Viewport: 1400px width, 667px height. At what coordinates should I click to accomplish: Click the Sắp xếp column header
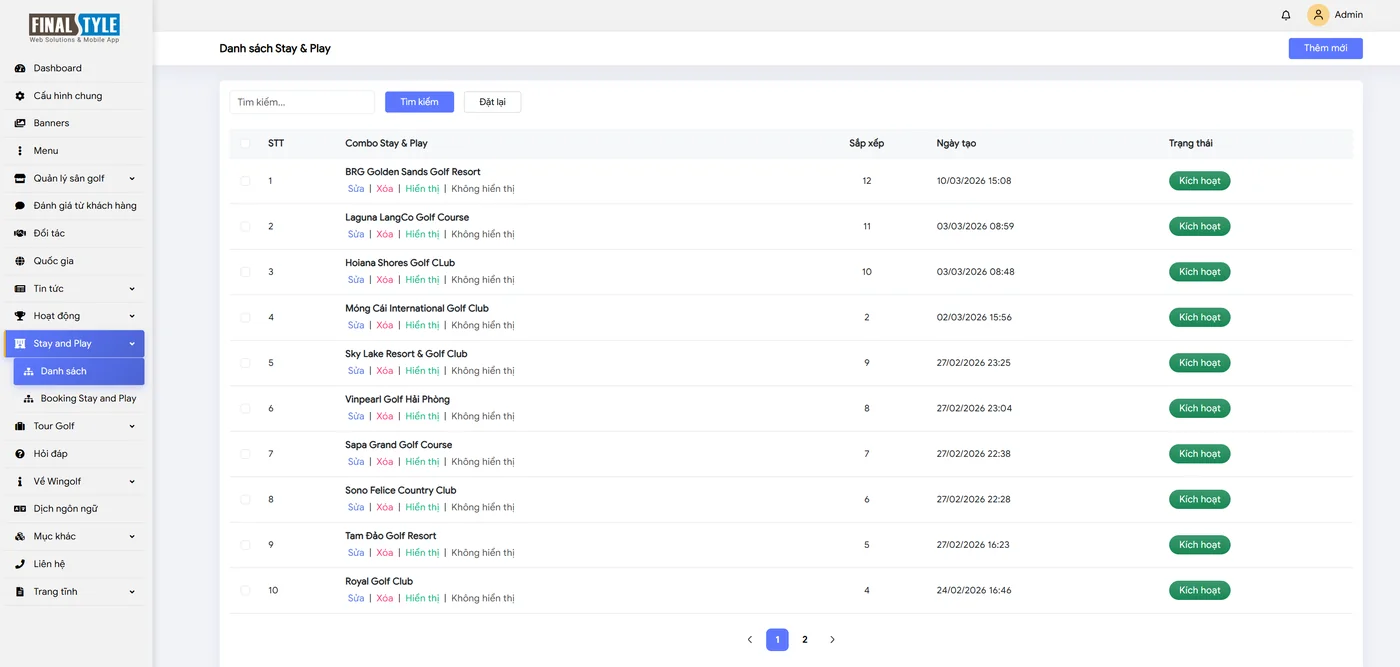click(866, 143)
